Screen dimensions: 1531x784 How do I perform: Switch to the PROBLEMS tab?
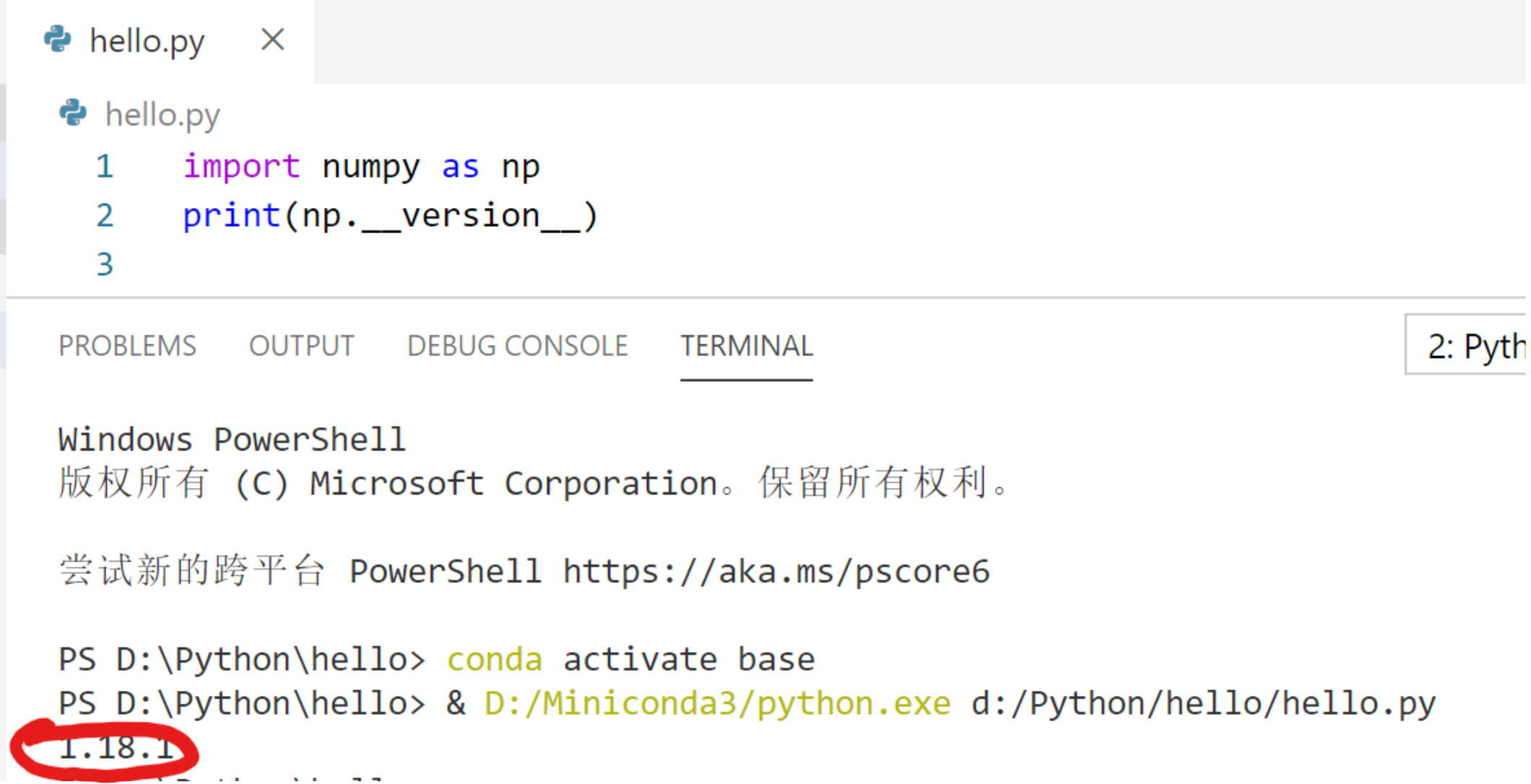127,345
